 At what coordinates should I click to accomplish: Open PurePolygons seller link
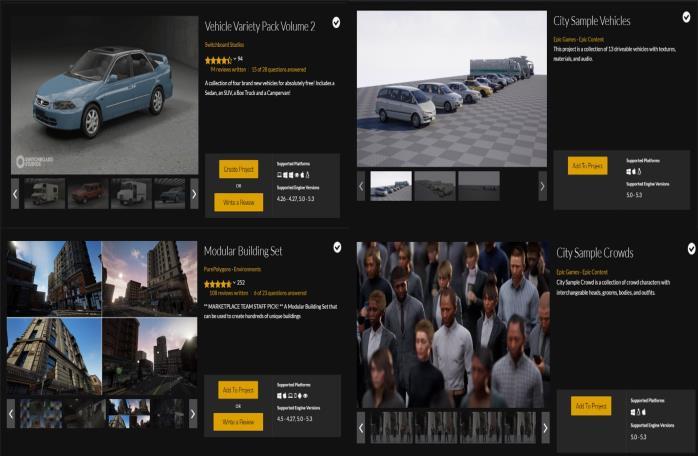217,269
